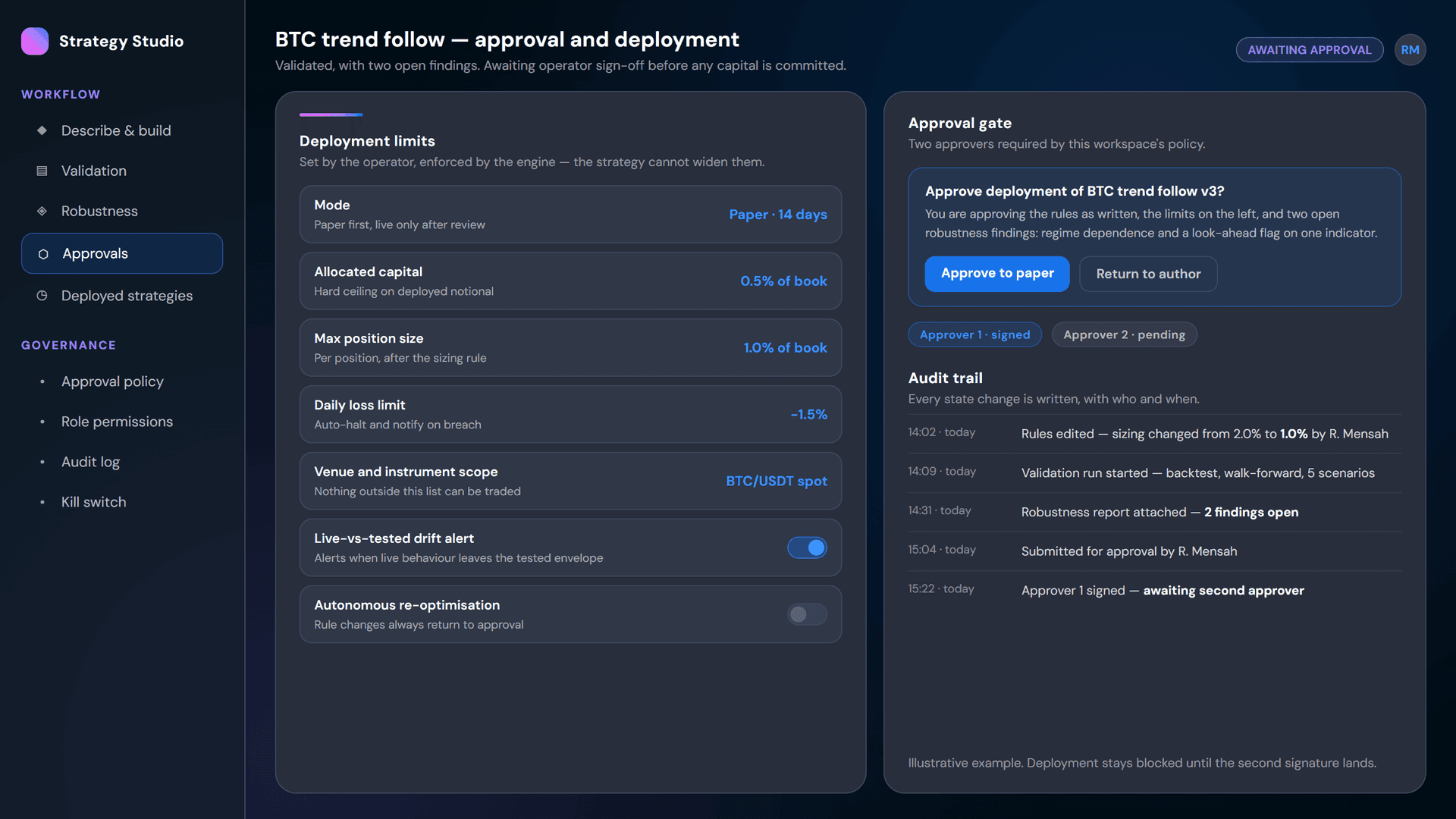Open the Kill switch page
Screen dimensions: 1456x819
pos(122,502)
